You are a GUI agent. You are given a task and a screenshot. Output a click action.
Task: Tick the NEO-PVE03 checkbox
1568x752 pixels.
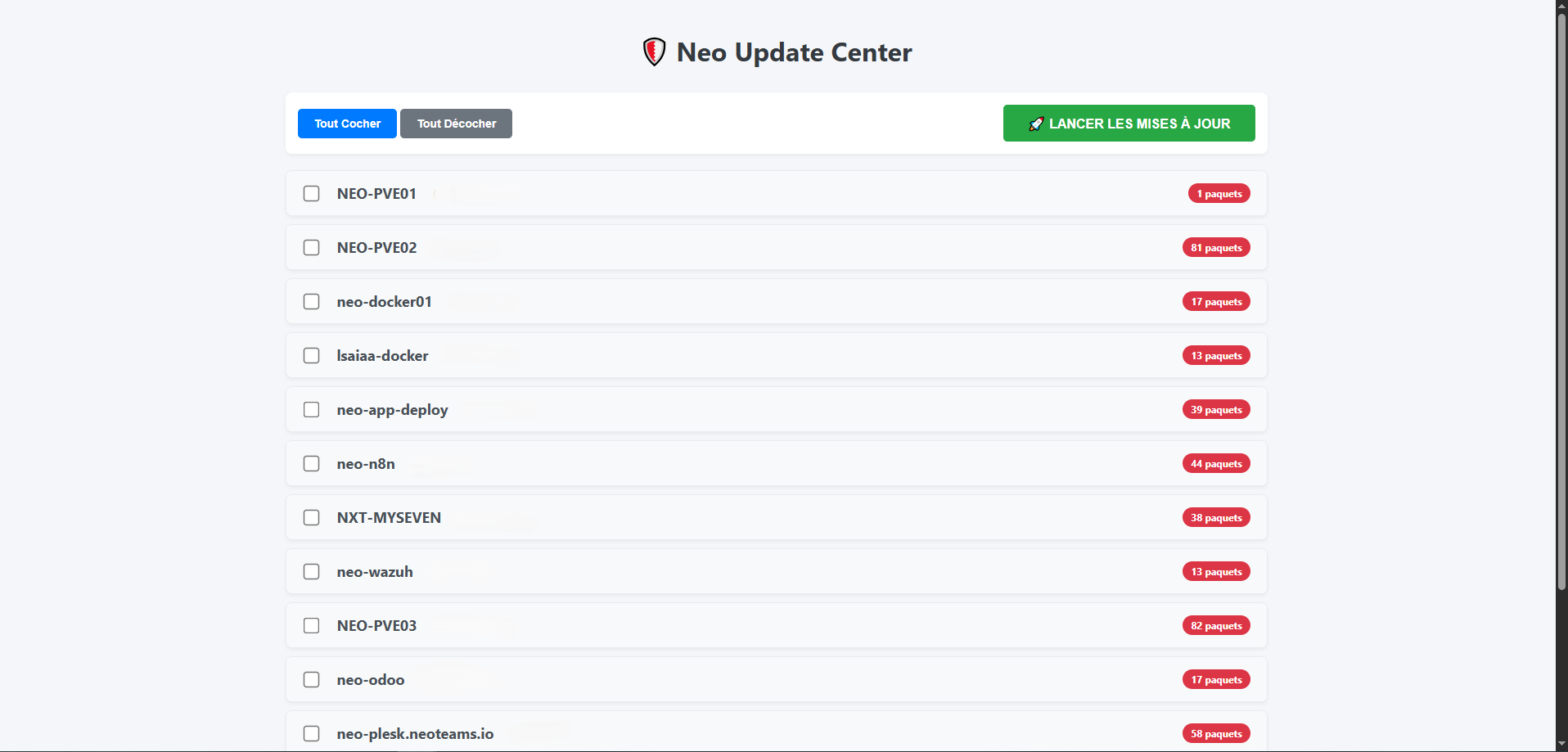[312, 626]
